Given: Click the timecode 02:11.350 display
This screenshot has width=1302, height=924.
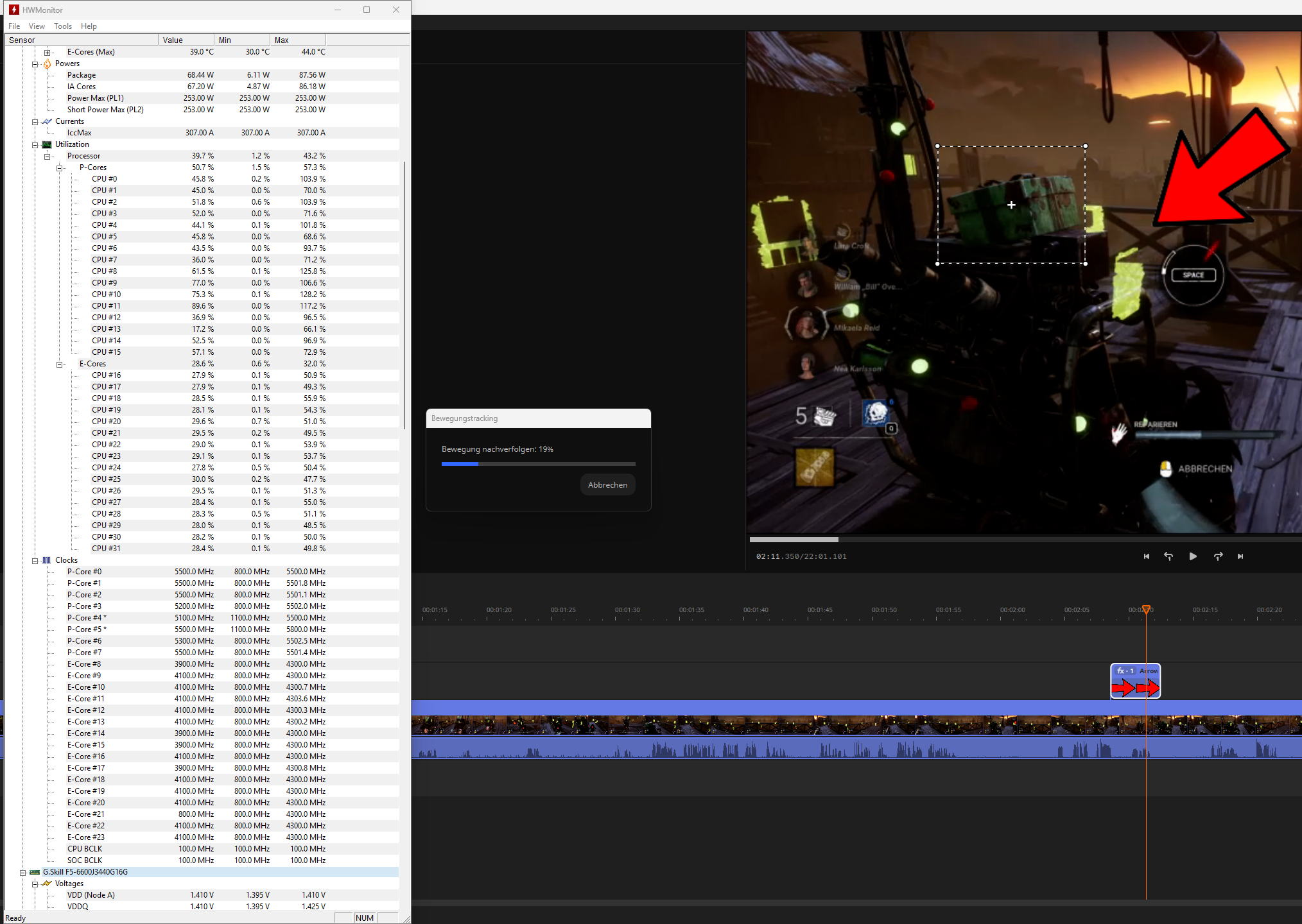Looking at the screenshot, I should coord(777,556).
